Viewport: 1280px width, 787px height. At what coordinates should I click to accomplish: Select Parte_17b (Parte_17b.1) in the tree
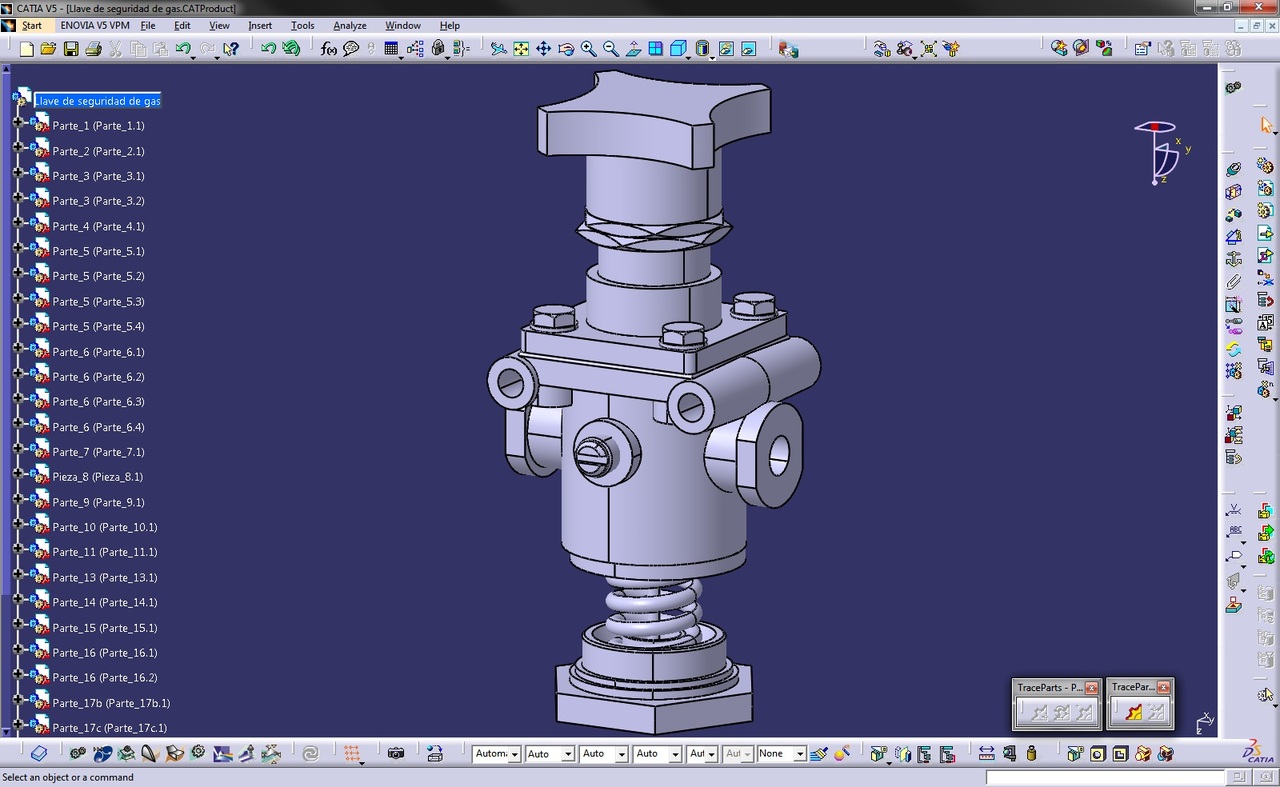pyautogui.click(x=111, y=703)
